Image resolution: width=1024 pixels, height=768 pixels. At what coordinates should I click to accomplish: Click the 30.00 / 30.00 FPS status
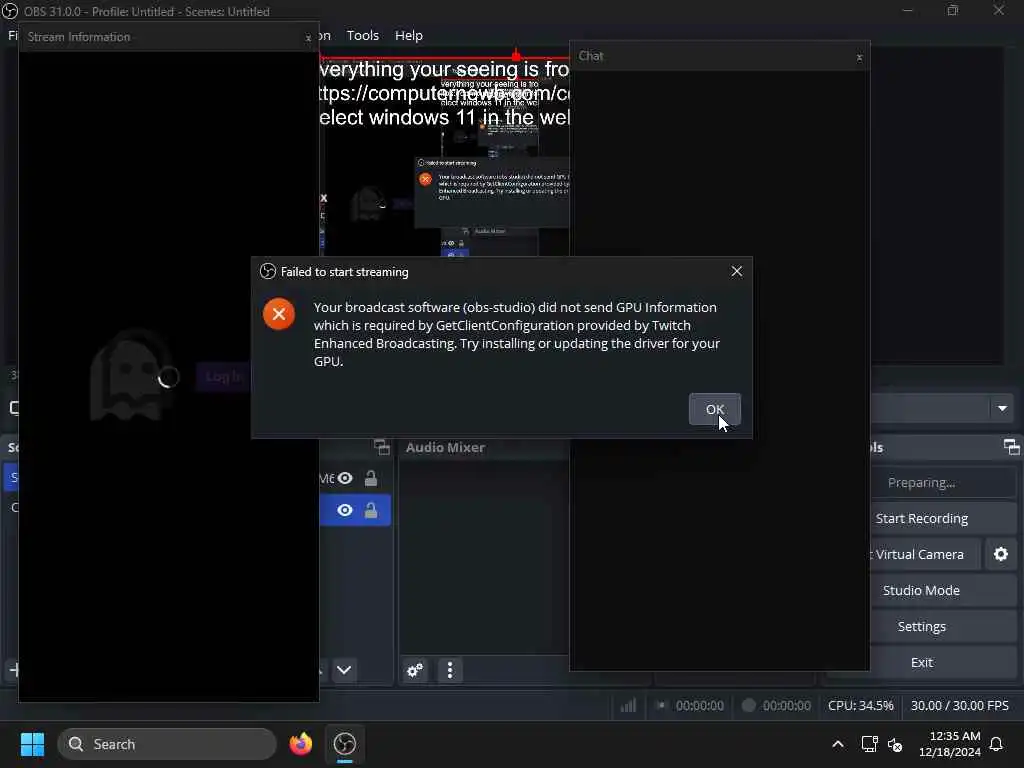coord(959,705)
